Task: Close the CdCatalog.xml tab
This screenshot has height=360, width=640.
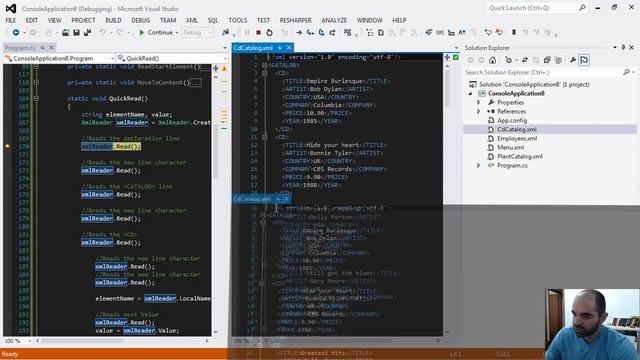Action: click(x=289, y=48)
